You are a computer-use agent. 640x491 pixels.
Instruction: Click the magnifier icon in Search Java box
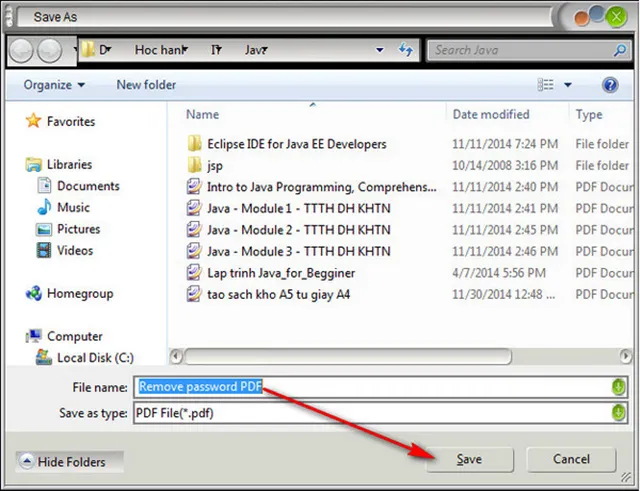tap(620, 50)
